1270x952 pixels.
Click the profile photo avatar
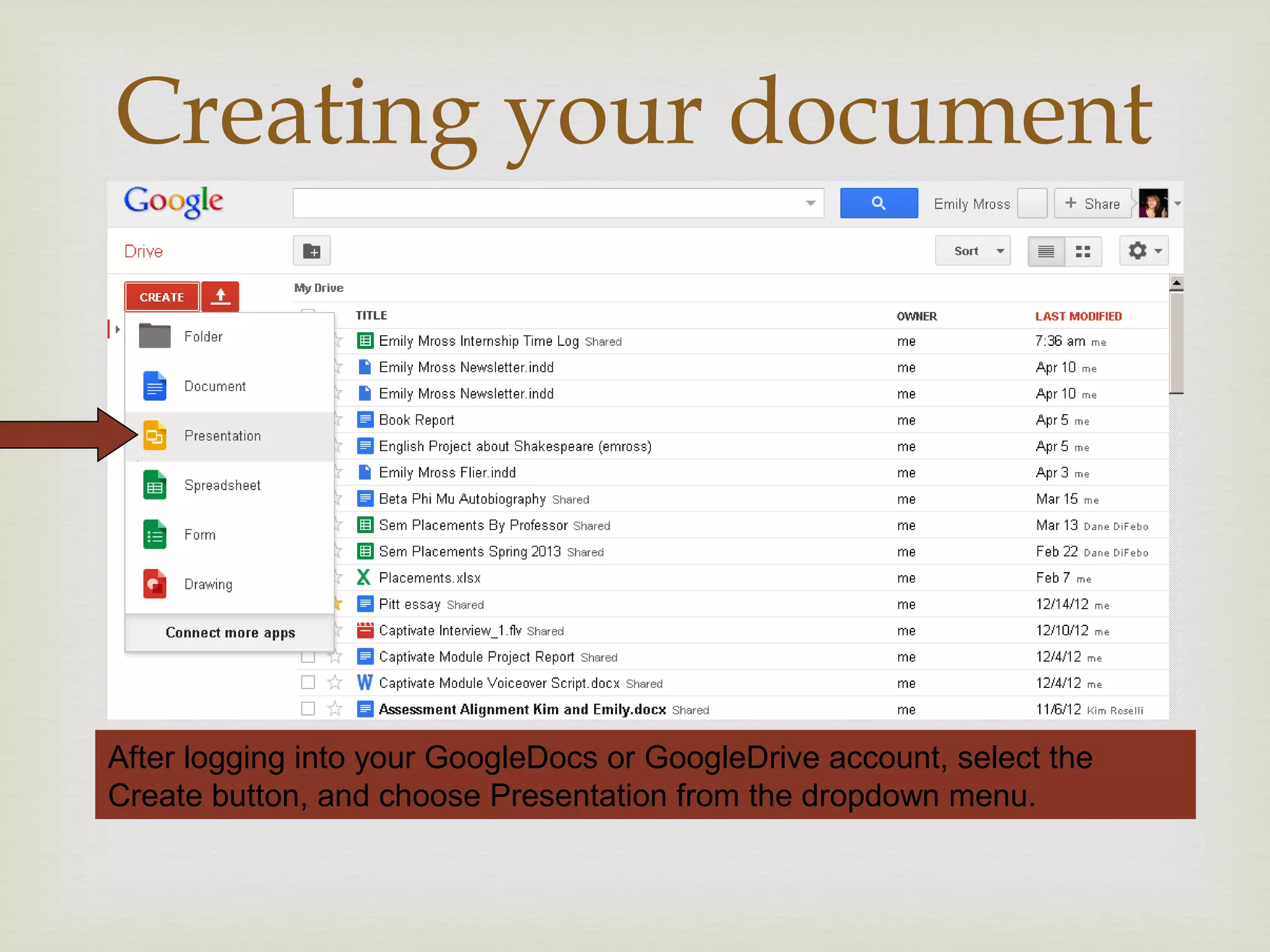pos(1153,203)
